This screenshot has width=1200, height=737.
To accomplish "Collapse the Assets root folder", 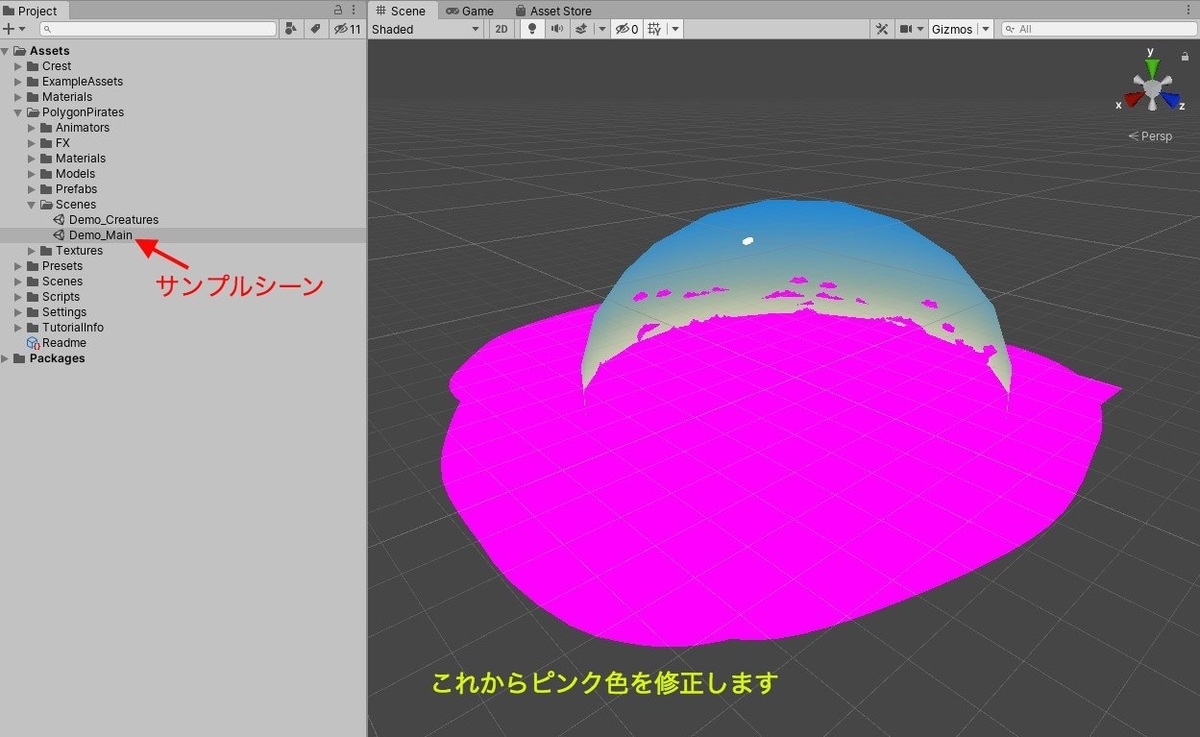I will point(6,51).
